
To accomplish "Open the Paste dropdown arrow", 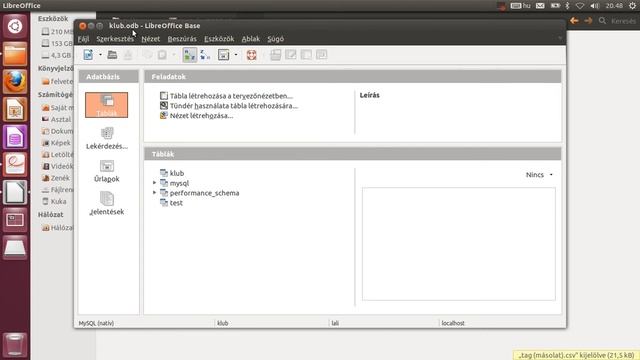I will tap(174, 55).
